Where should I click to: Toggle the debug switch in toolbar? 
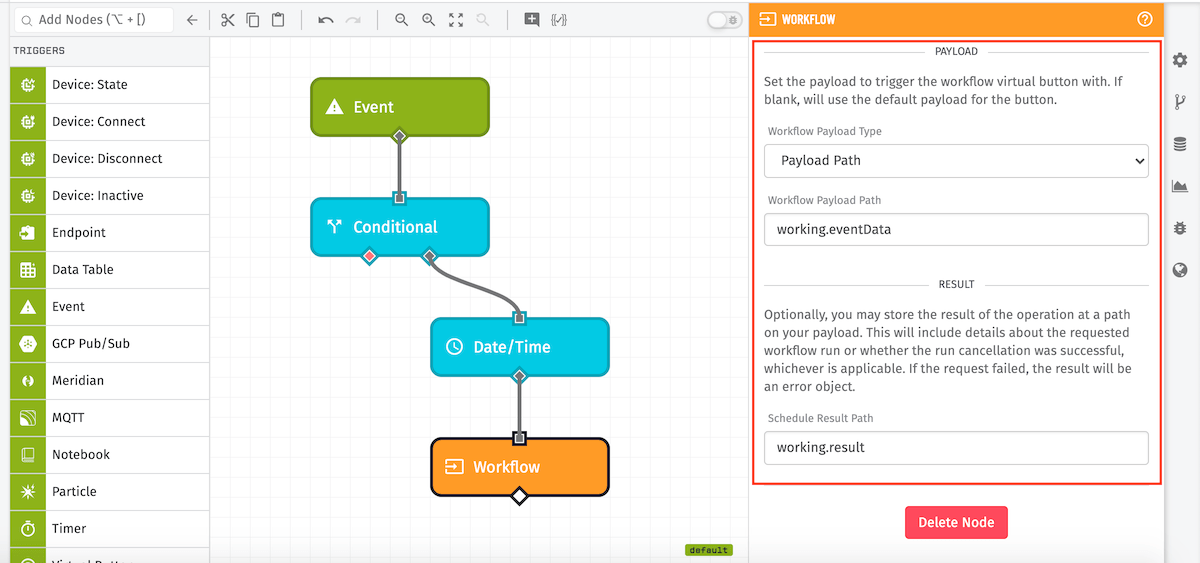[724, 20]
